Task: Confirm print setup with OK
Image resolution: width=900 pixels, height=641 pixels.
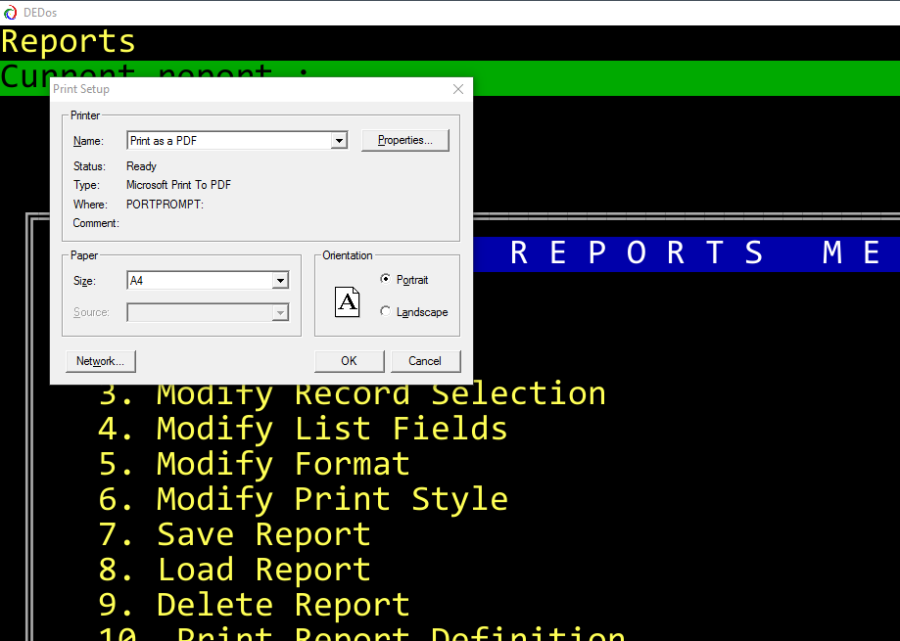Action: 348,361
